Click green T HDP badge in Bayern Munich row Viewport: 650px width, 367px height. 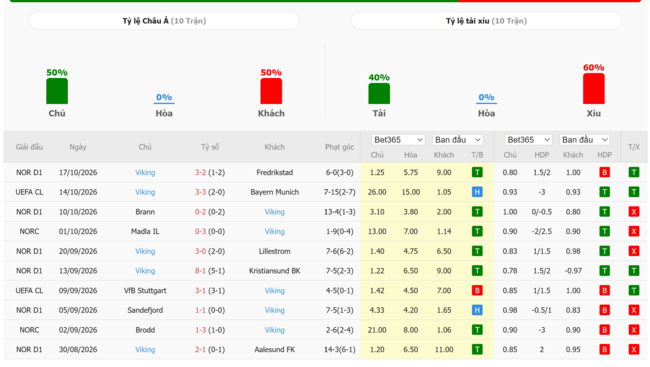tap(604, 192)
